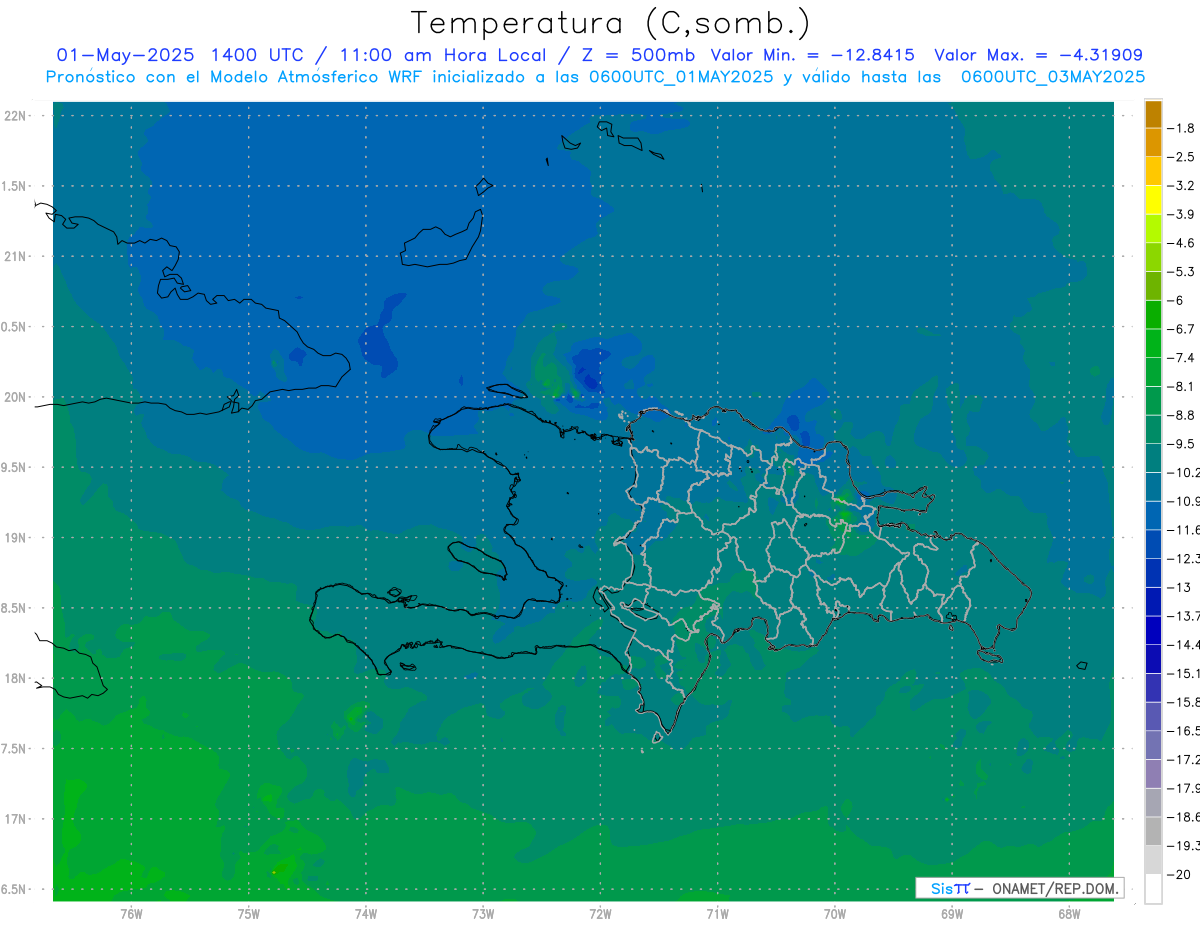Click the 69W longitude axis label
Image resolution: width=1200 pixels, height=927 pixels.
point(951,914)
